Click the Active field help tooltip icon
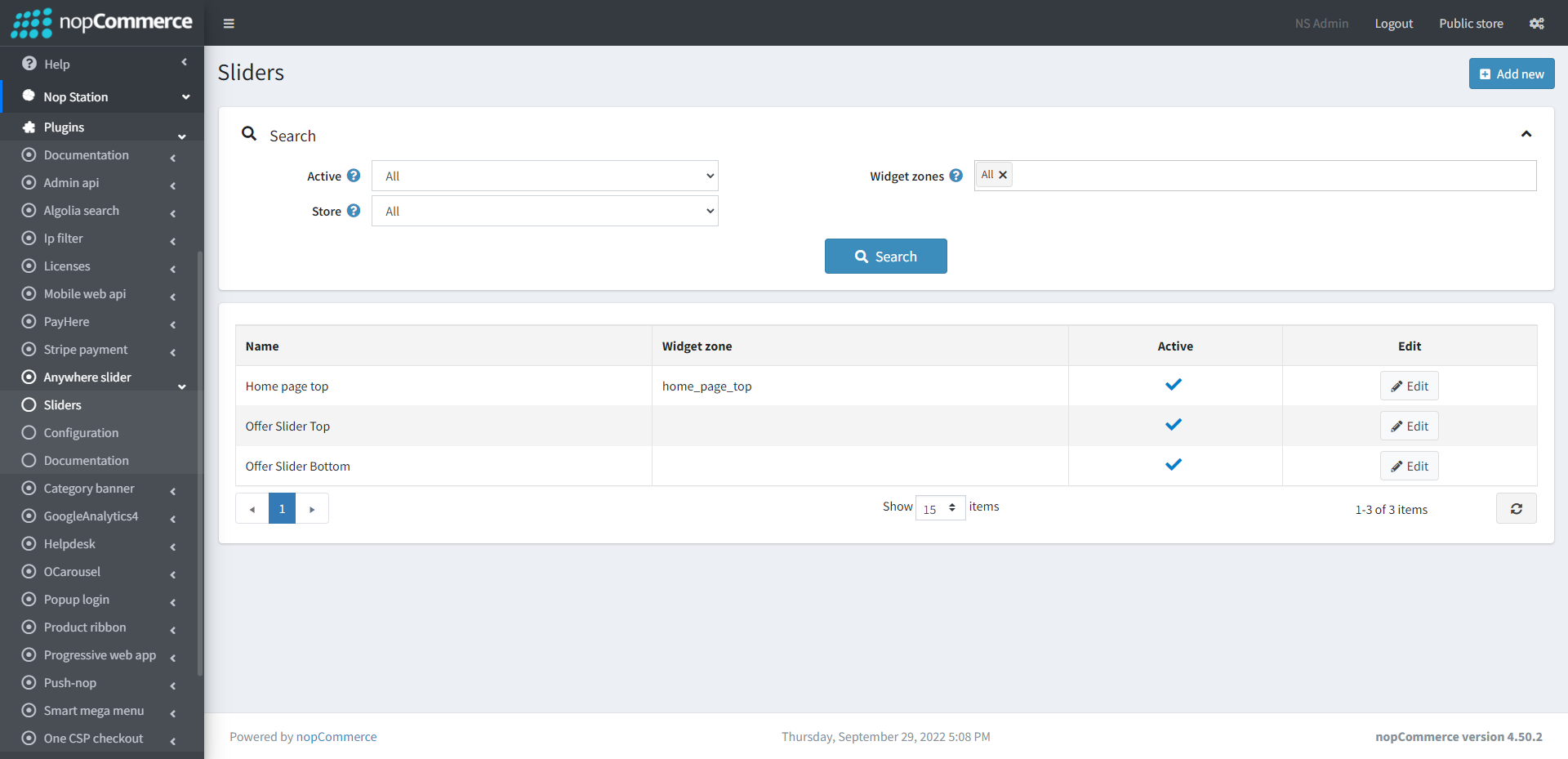 click(354, 176)
